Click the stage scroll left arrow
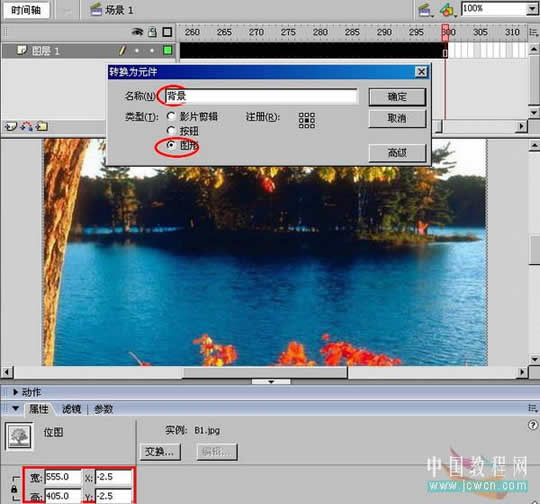Screen dimensions: 540x504 (x=7, y=372)
